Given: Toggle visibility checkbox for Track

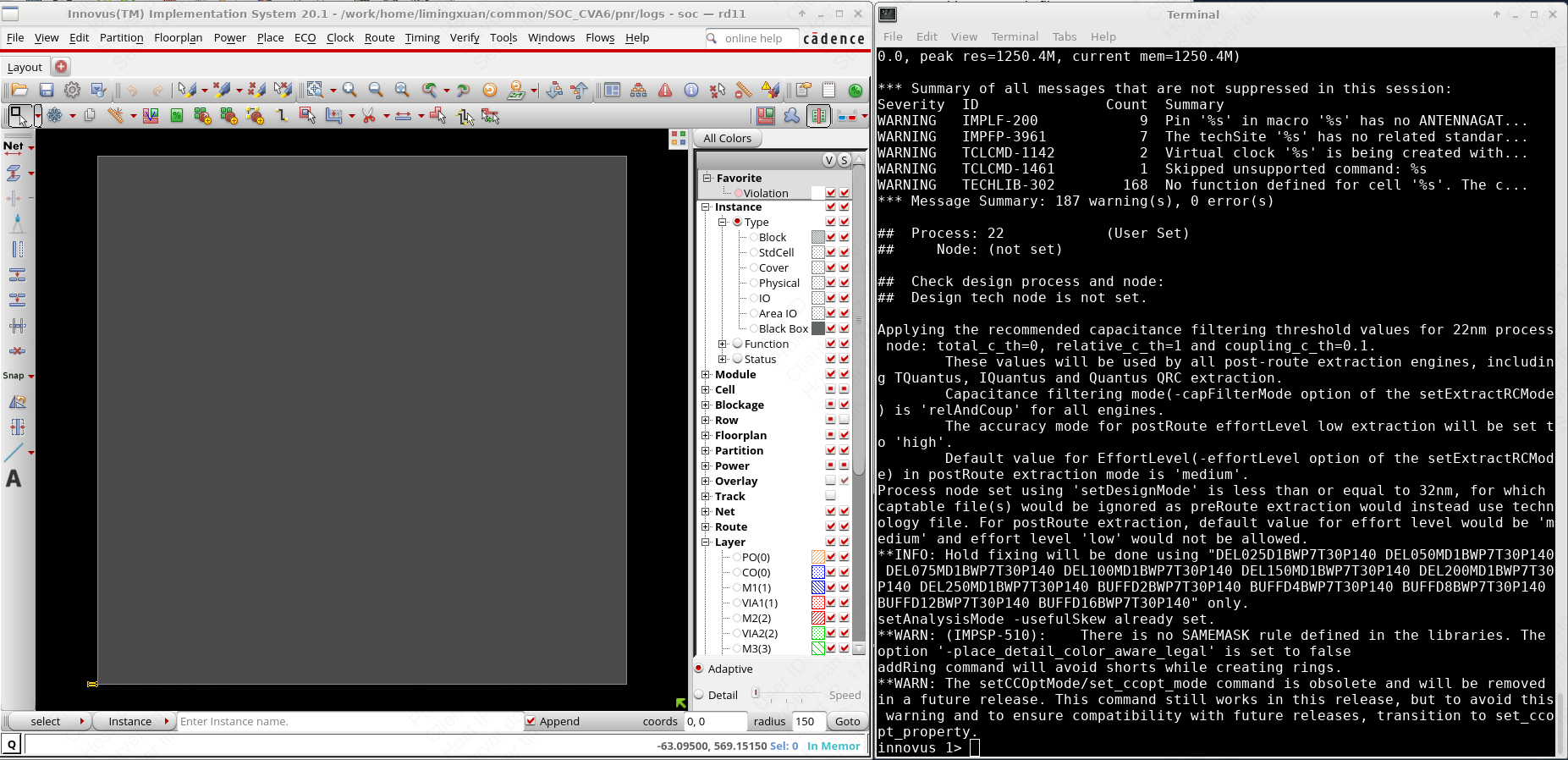Looking at the screenshot, I should [x=830, y=496].
